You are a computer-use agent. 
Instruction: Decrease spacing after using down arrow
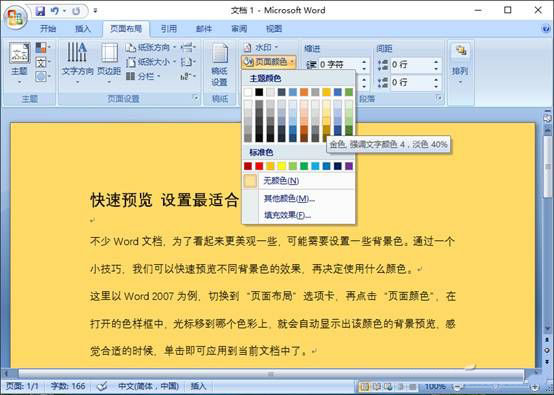tap(436, 86)
